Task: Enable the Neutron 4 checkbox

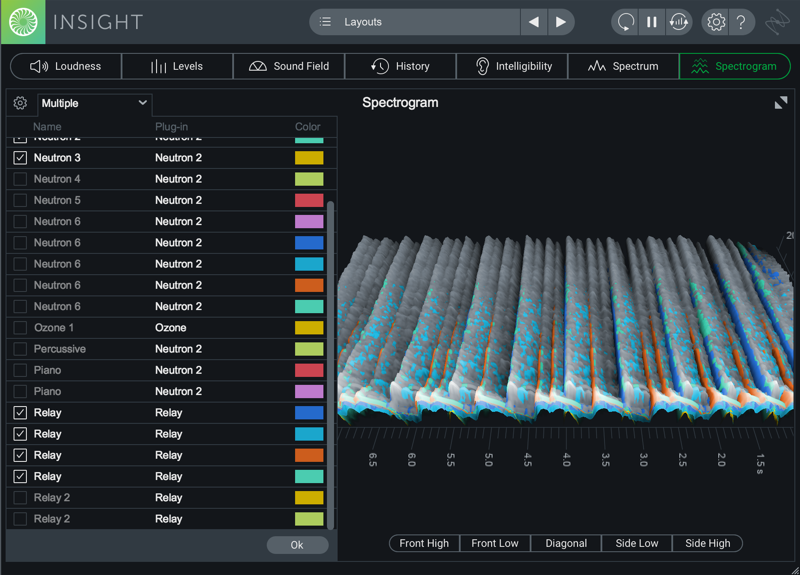Action: point(20,179)
